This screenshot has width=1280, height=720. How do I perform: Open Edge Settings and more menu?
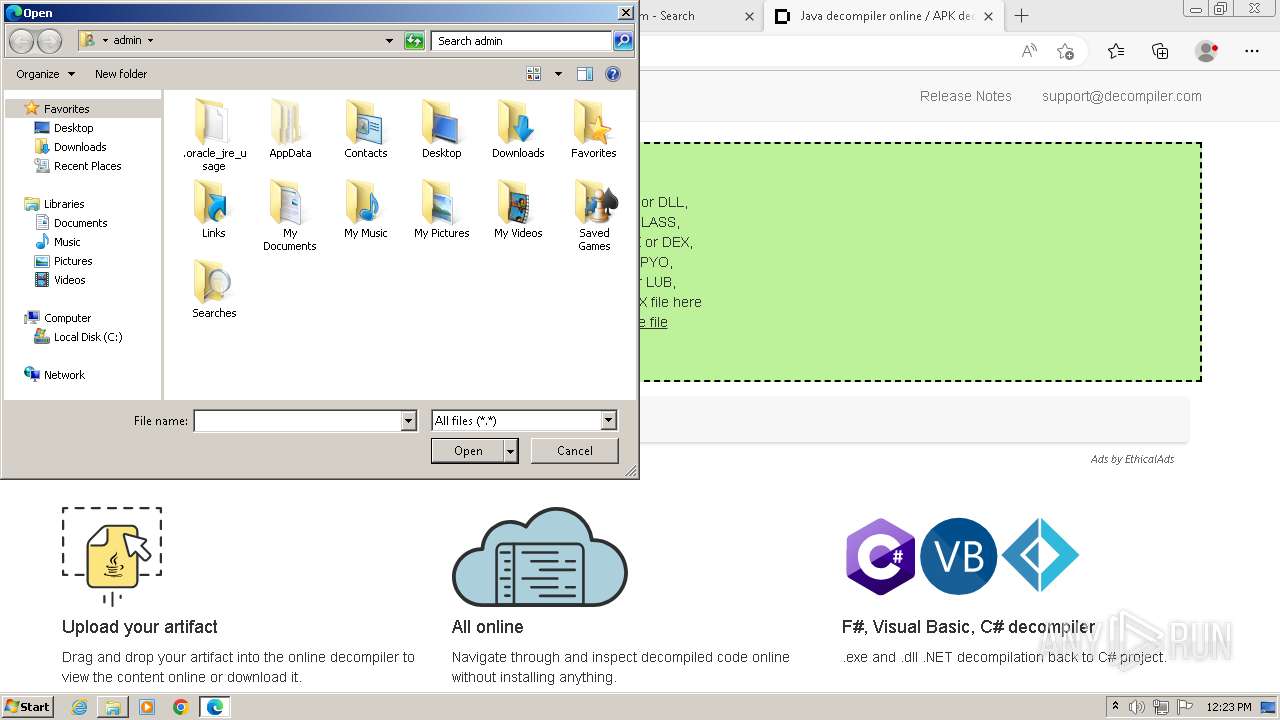(1252, 51)
